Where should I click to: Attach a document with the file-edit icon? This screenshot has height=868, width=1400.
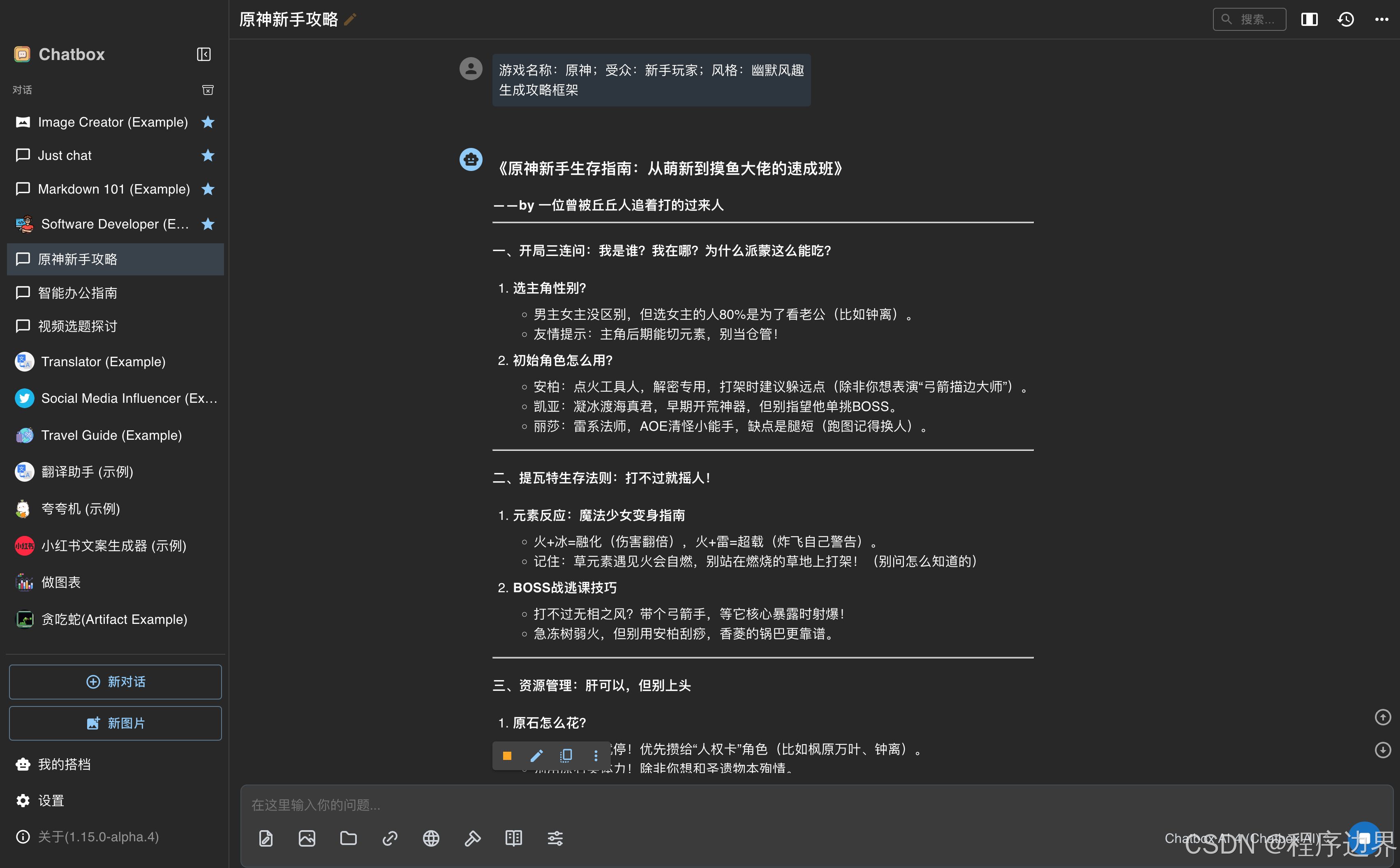coord(266,839)
